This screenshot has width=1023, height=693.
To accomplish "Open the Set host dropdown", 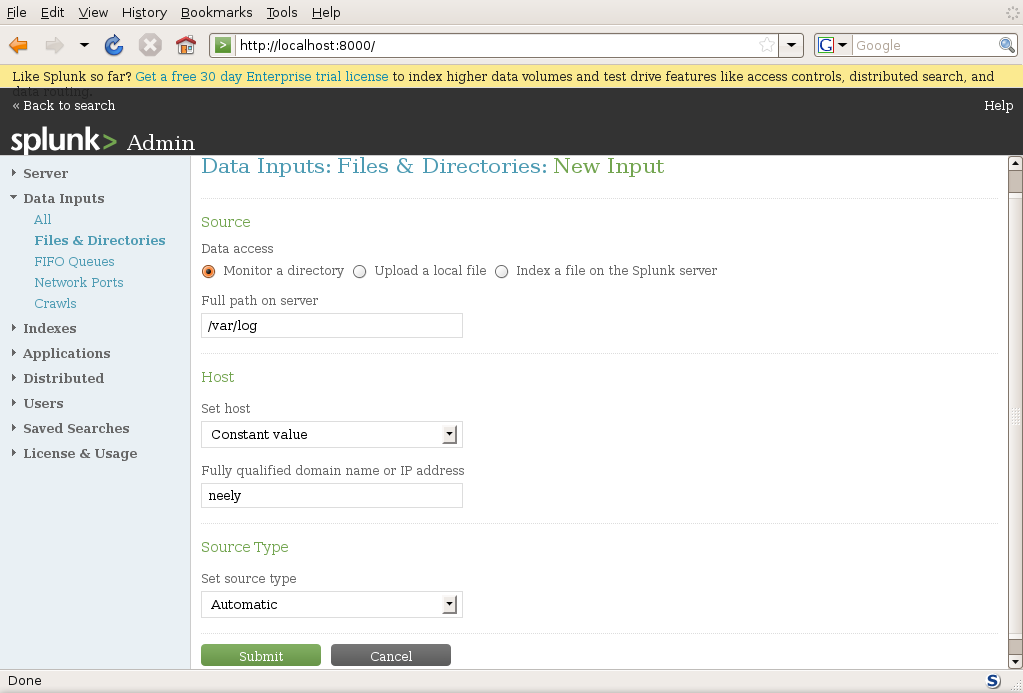I will coord(332,435).
